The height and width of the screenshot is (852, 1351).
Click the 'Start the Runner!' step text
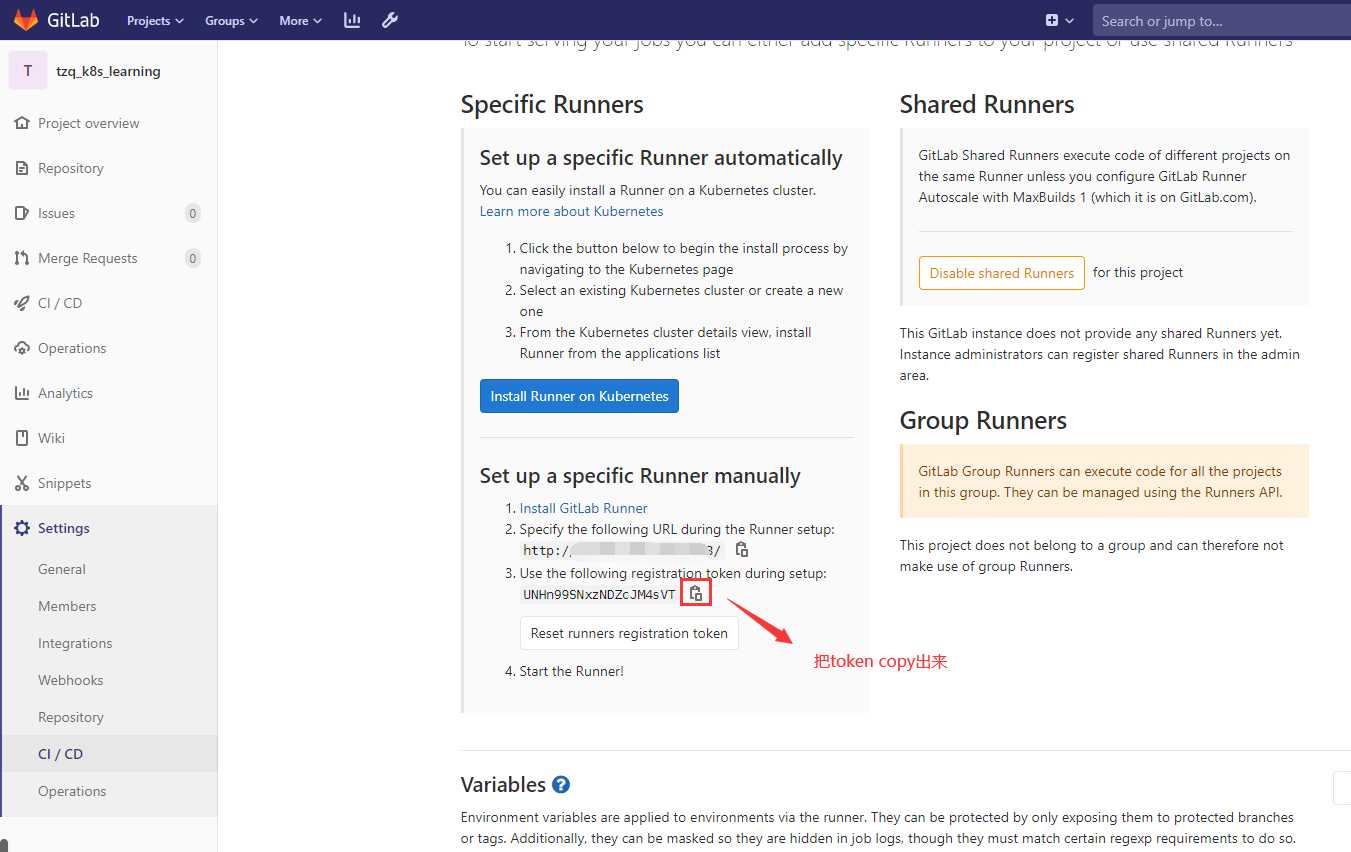(571, 671)
